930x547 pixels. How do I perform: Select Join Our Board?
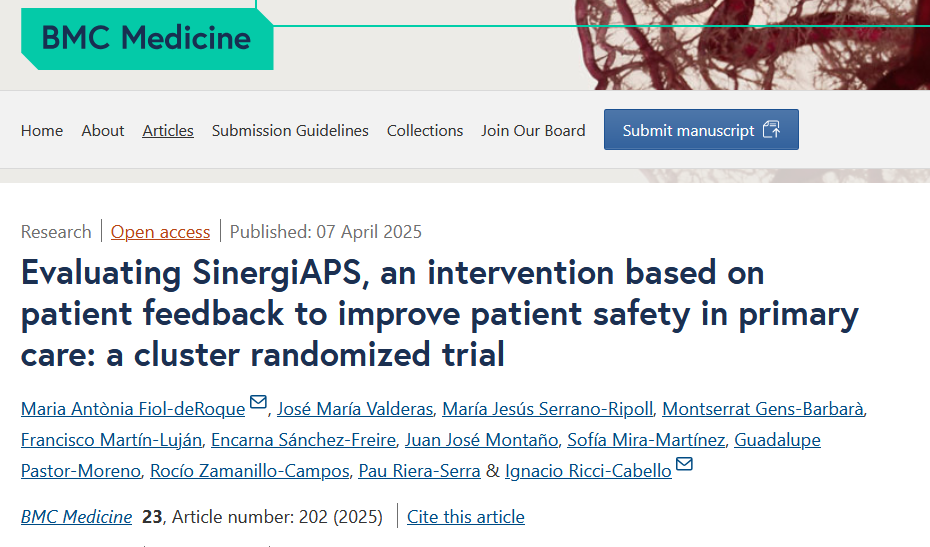533,130
